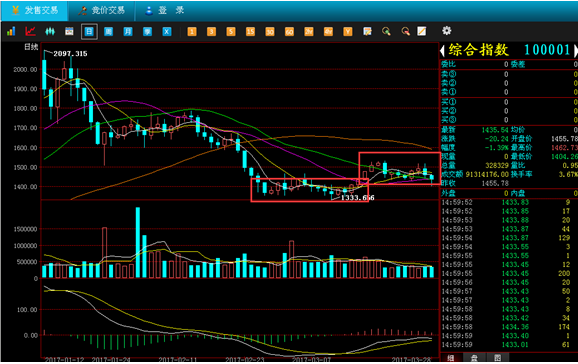Open the drawing line tool icon
Viewport: 578px width, 364px height.
421,31
